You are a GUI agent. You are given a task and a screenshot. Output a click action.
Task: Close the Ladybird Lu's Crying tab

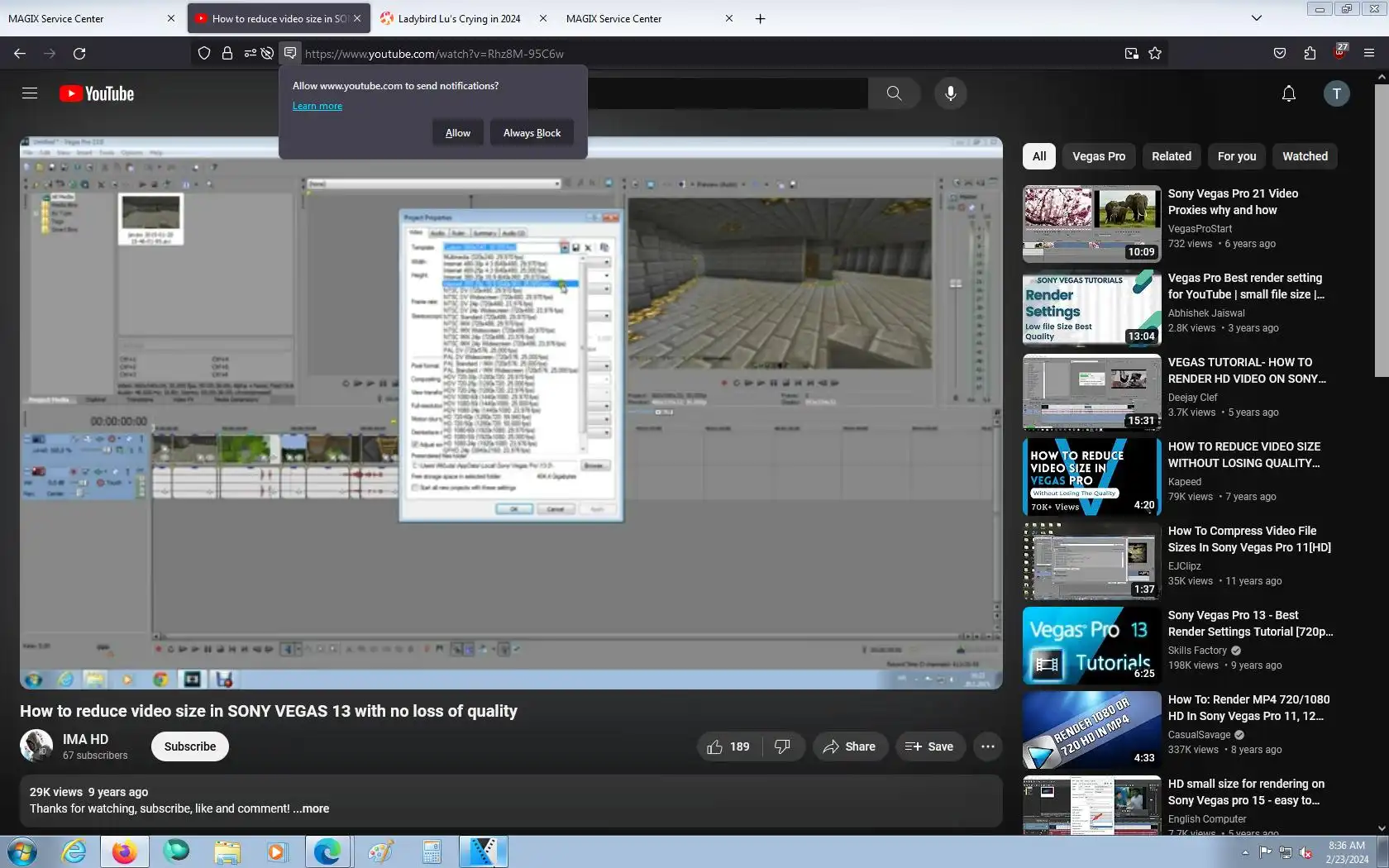click(x=543, y=18)
